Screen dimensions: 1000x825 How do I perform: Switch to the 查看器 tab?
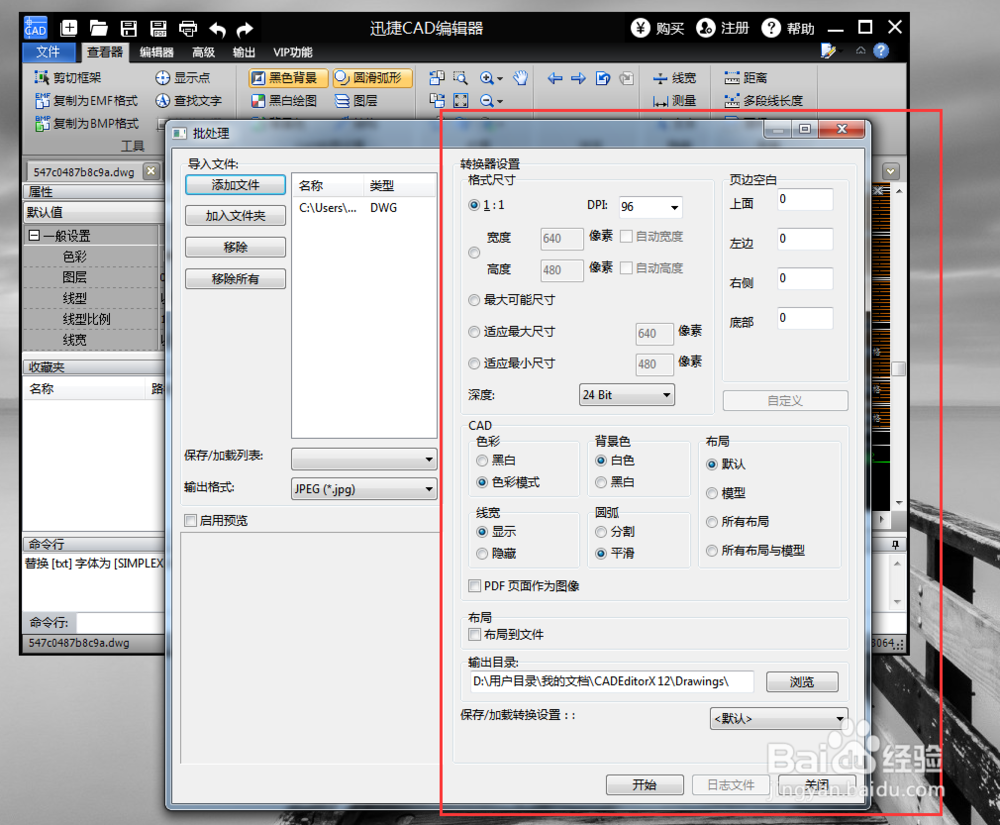pyautogui.click(x=105, y=52)
